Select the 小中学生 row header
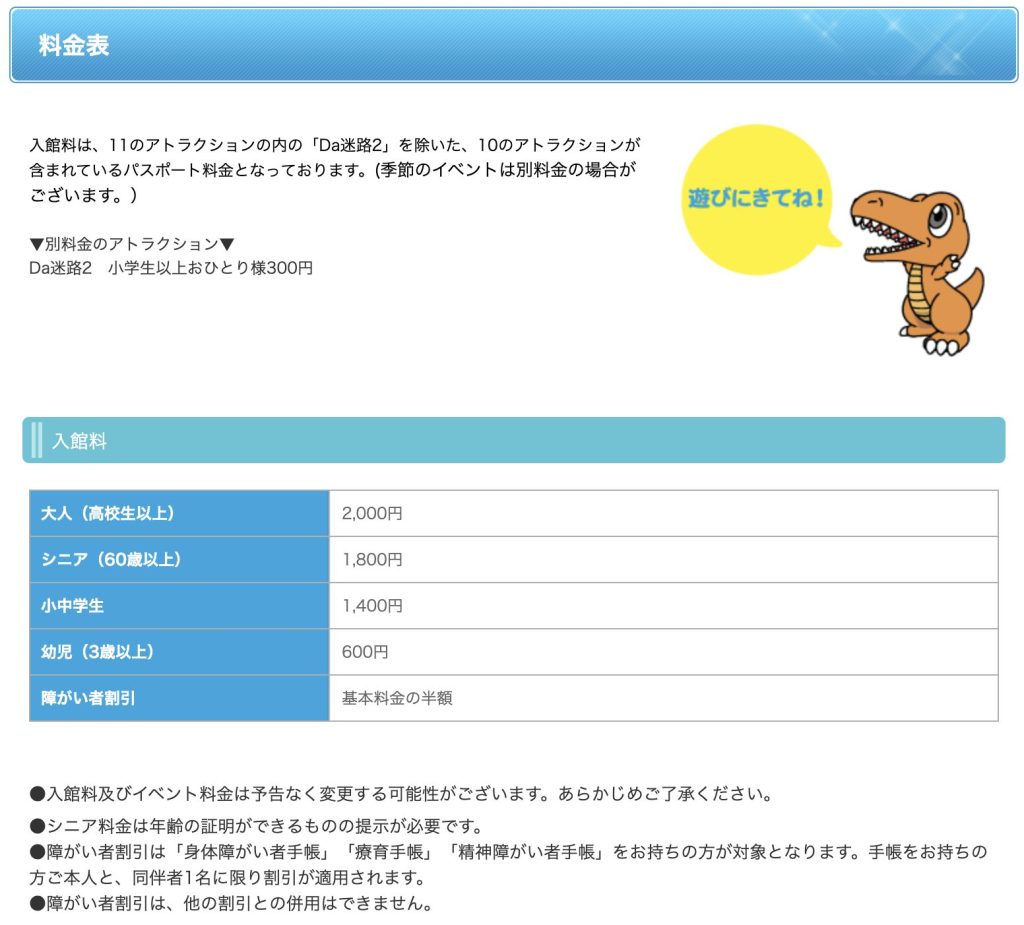1024x925 pixels. (72, 606)
